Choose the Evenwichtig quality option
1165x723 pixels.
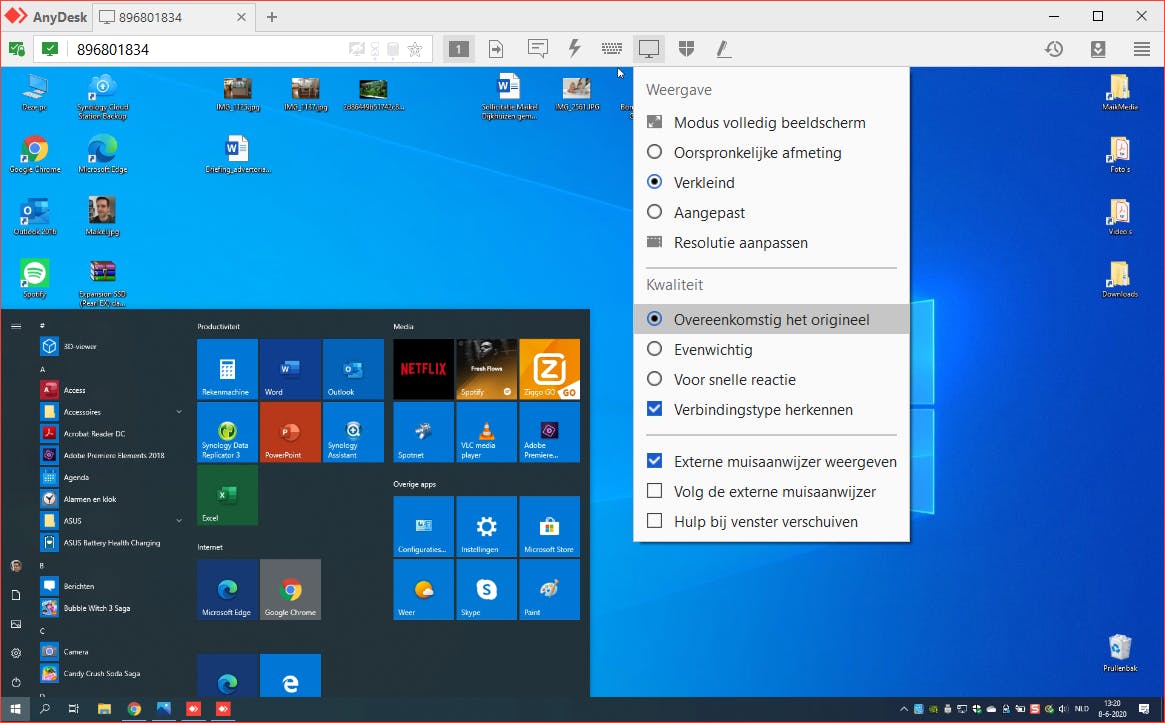tap(726, 350)
